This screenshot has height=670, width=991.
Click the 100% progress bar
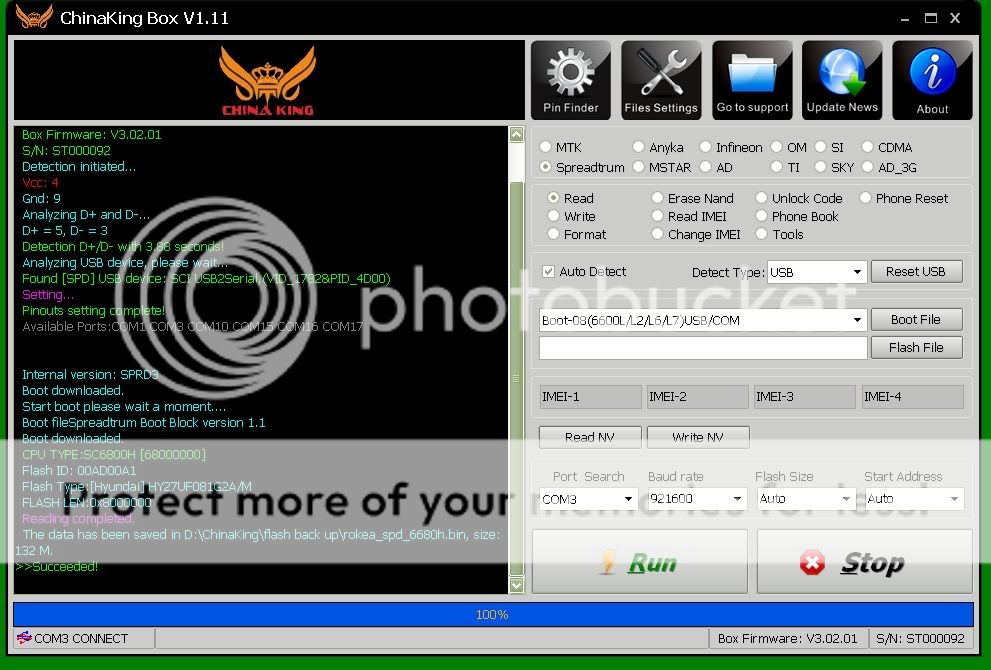click(x=493, y=614)
